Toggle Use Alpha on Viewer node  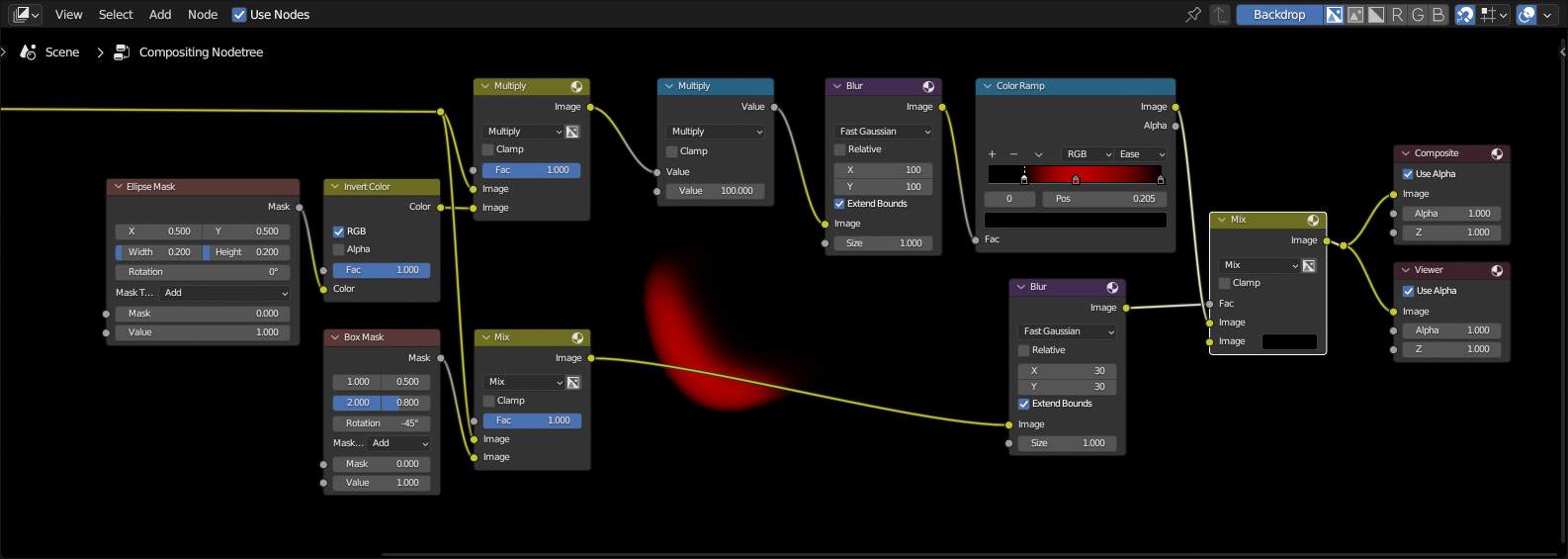1408,291
